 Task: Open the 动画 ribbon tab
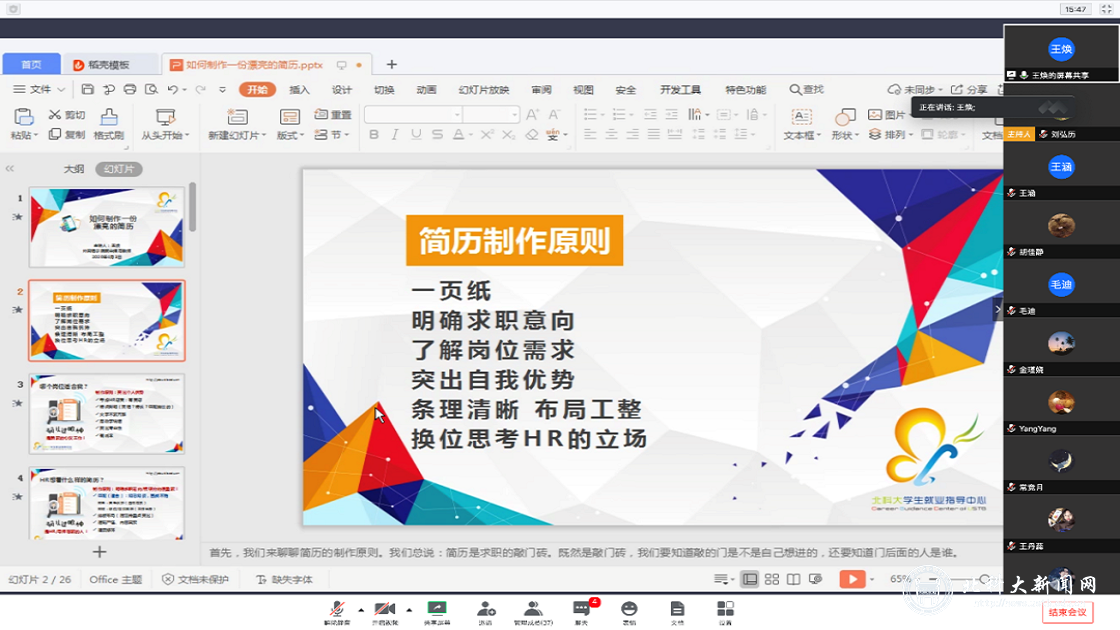tap(426, 89)
